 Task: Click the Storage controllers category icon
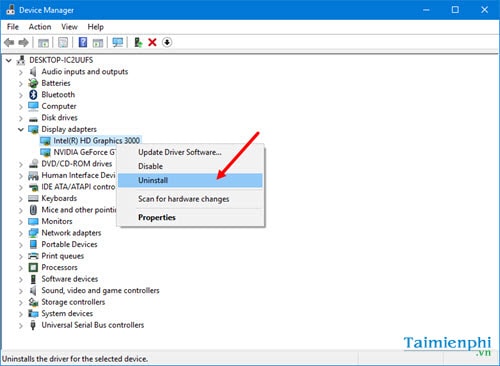[x=33, y=302]
